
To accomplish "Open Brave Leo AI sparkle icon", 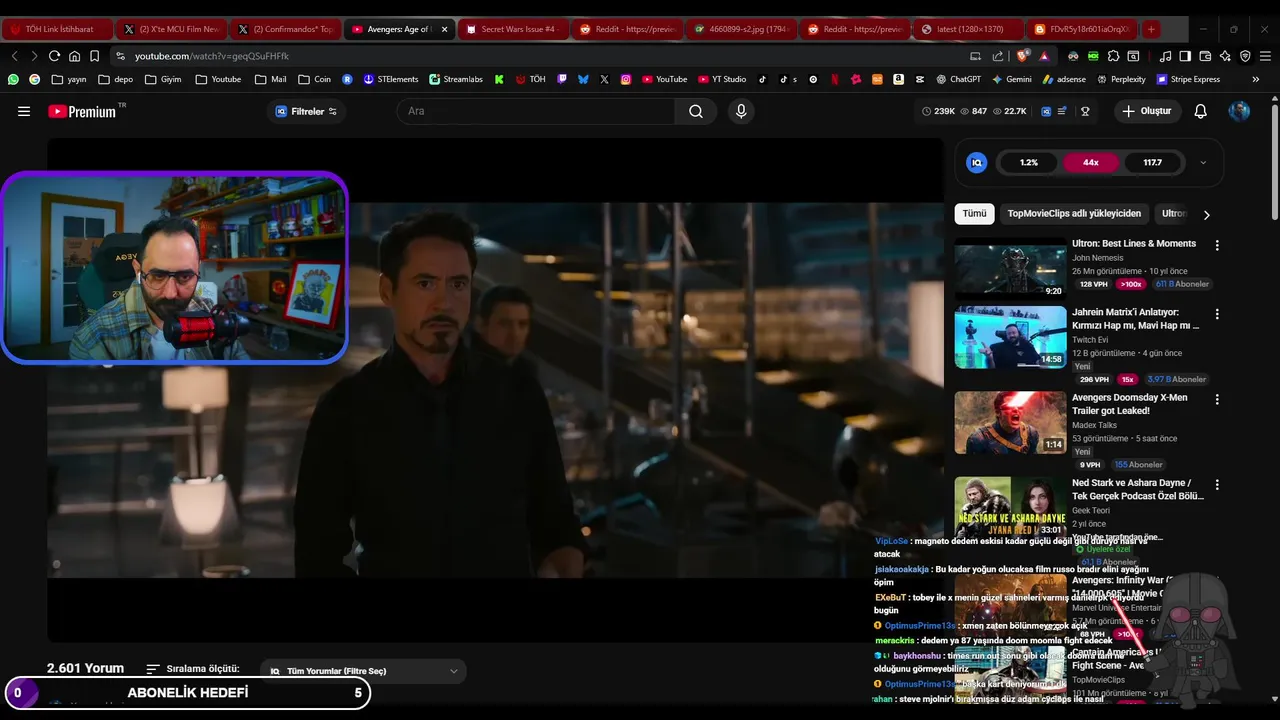I will coord(1225,56).
